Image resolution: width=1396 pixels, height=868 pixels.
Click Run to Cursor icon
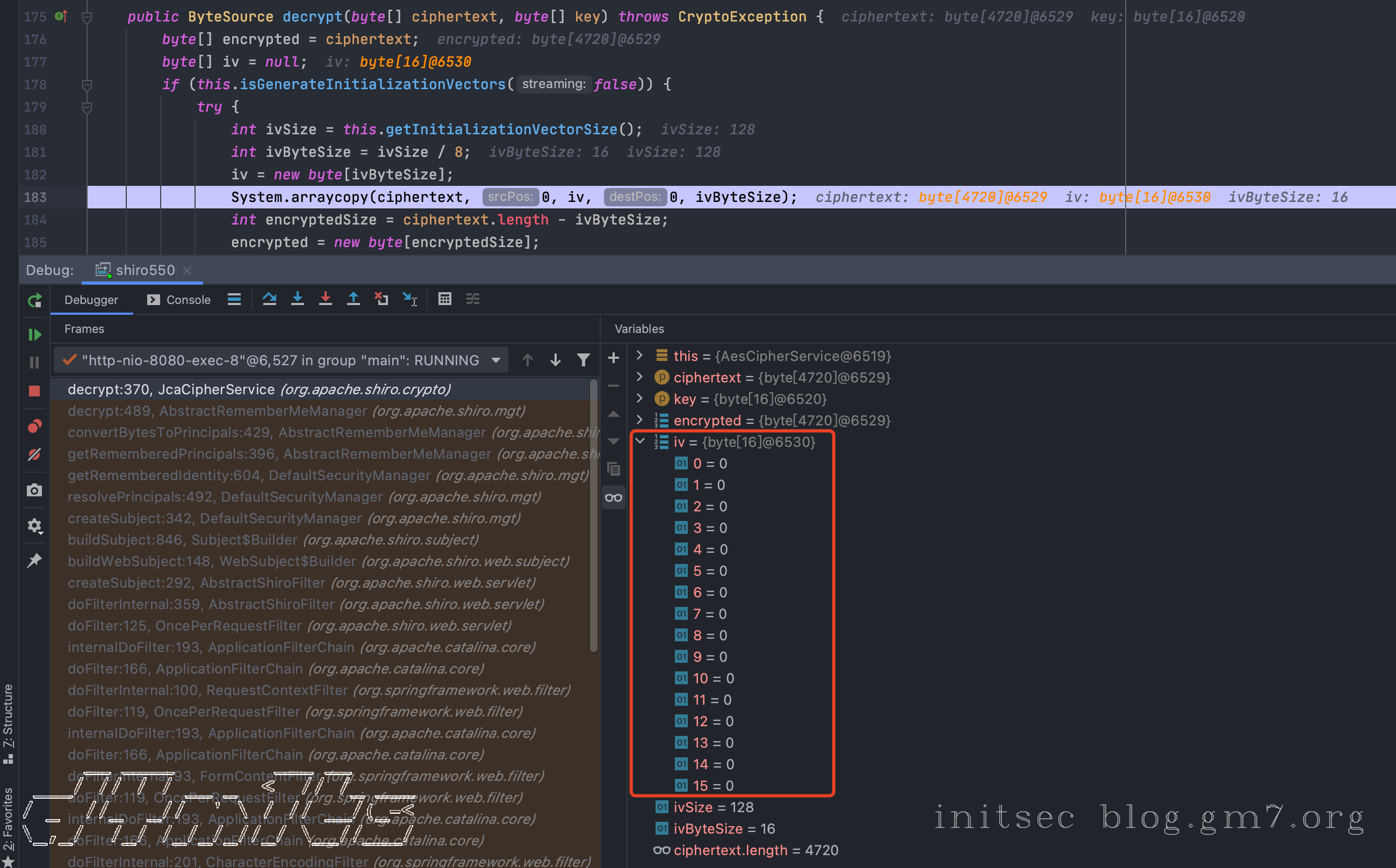click(x=409, y=299)
